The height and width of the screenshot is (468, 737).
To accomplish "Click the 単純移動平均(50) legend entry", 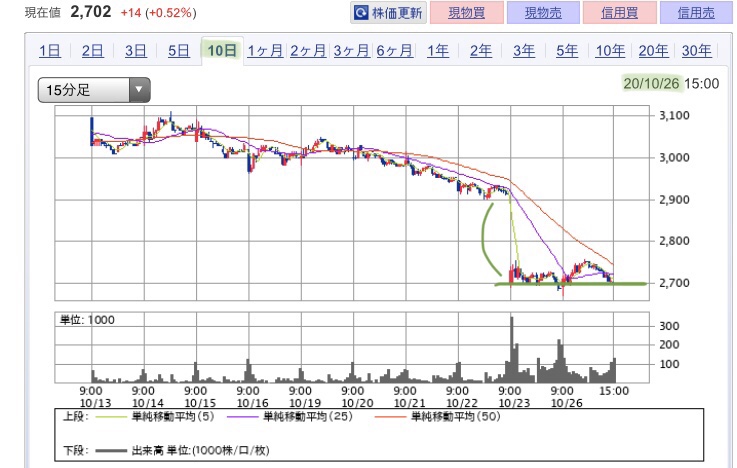I will click(438, 416).
